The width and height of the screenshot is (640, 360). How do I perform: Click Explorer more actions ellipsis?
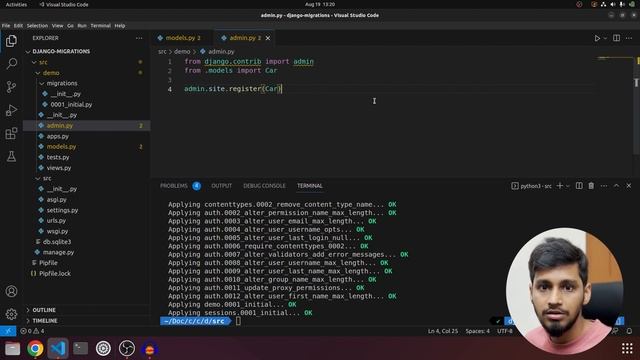[139, 38]
